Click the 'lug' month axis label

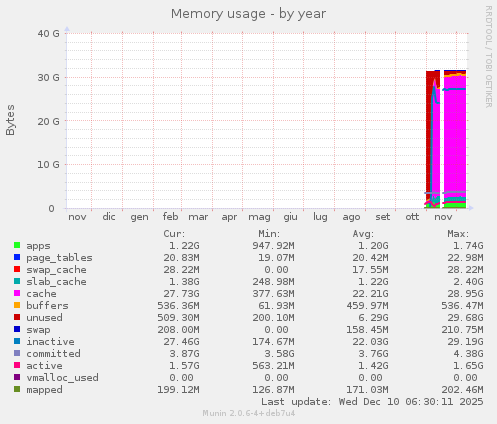click(x=320, y=218)
